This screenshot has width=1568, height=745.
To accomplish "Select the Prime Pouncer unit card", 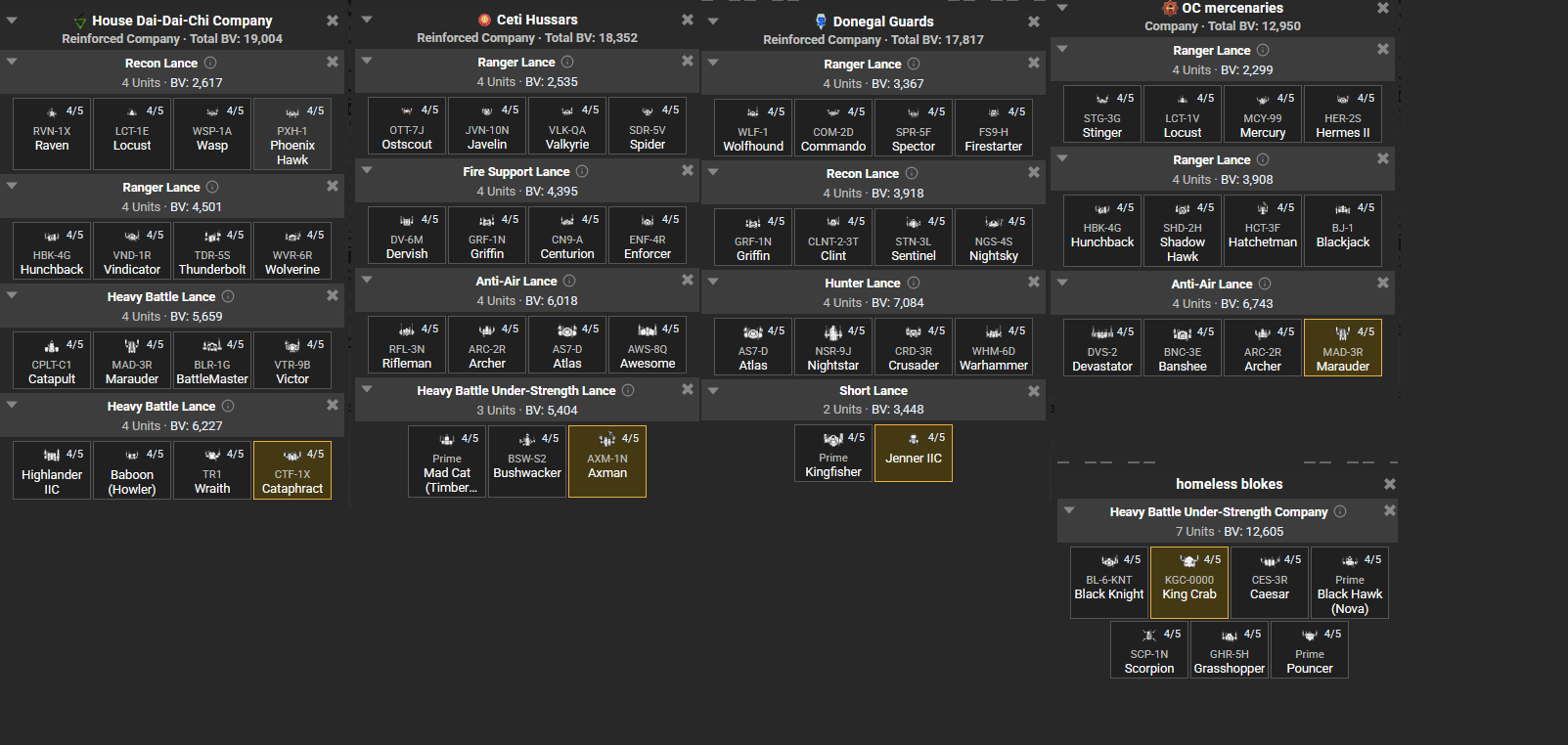I will 1310,650.
